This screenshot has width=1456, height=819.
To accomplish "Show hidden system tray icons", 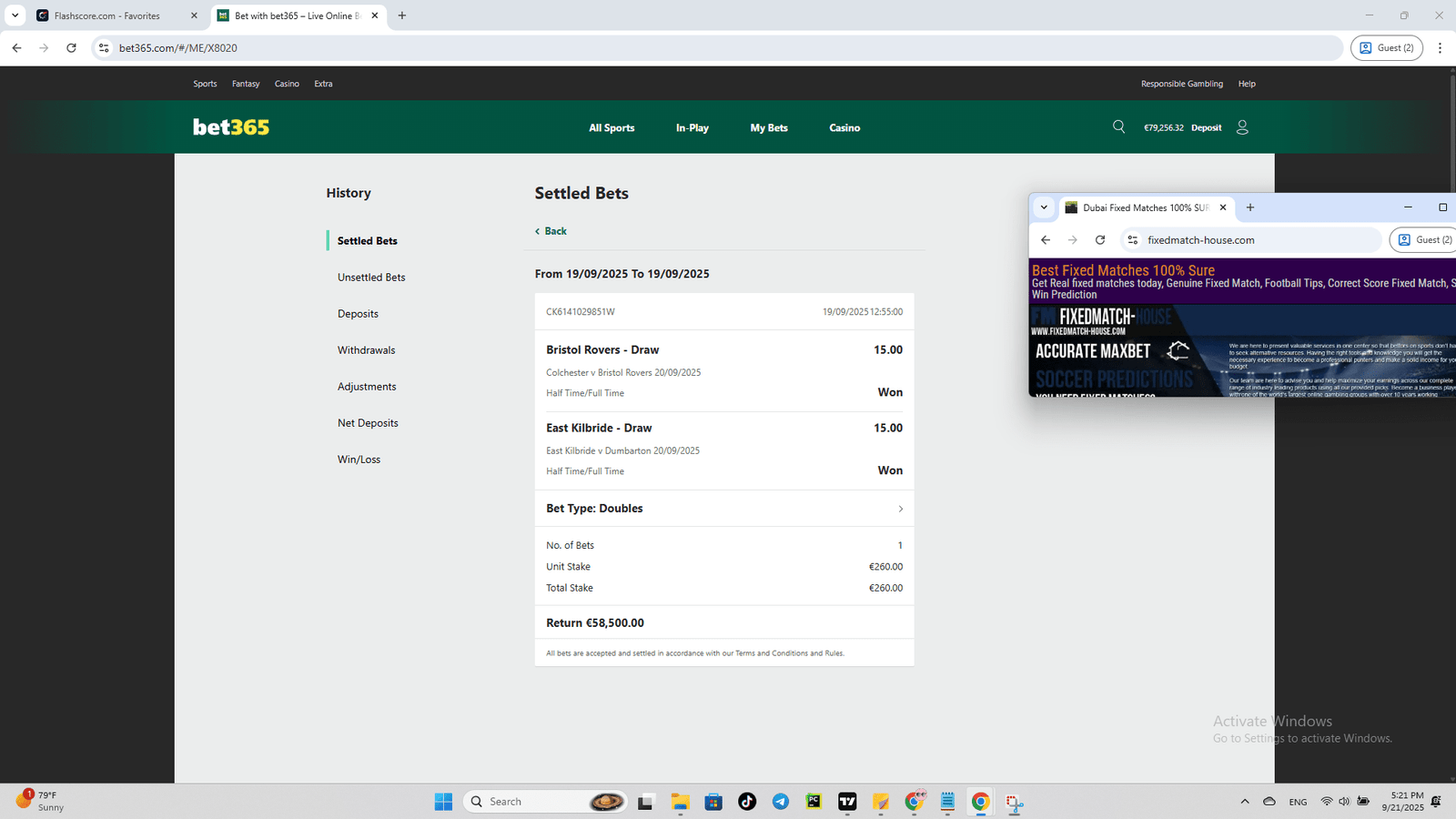I will click(1244, 802).
